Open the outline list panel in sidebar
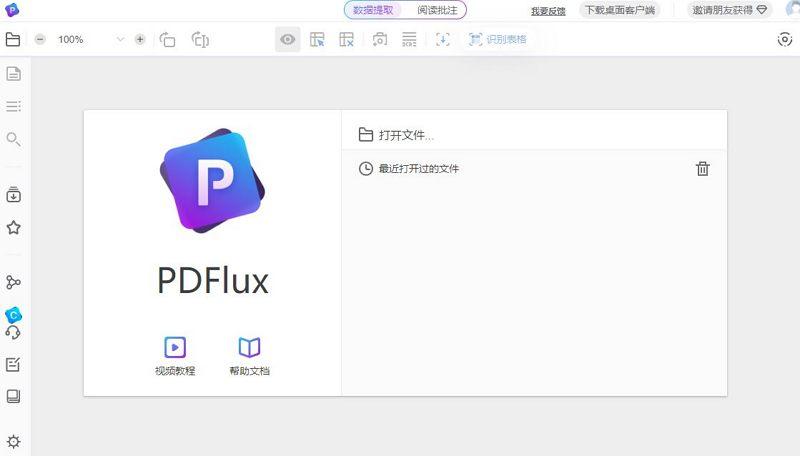This screenshot has width=800, height=456. click(13, 106)
